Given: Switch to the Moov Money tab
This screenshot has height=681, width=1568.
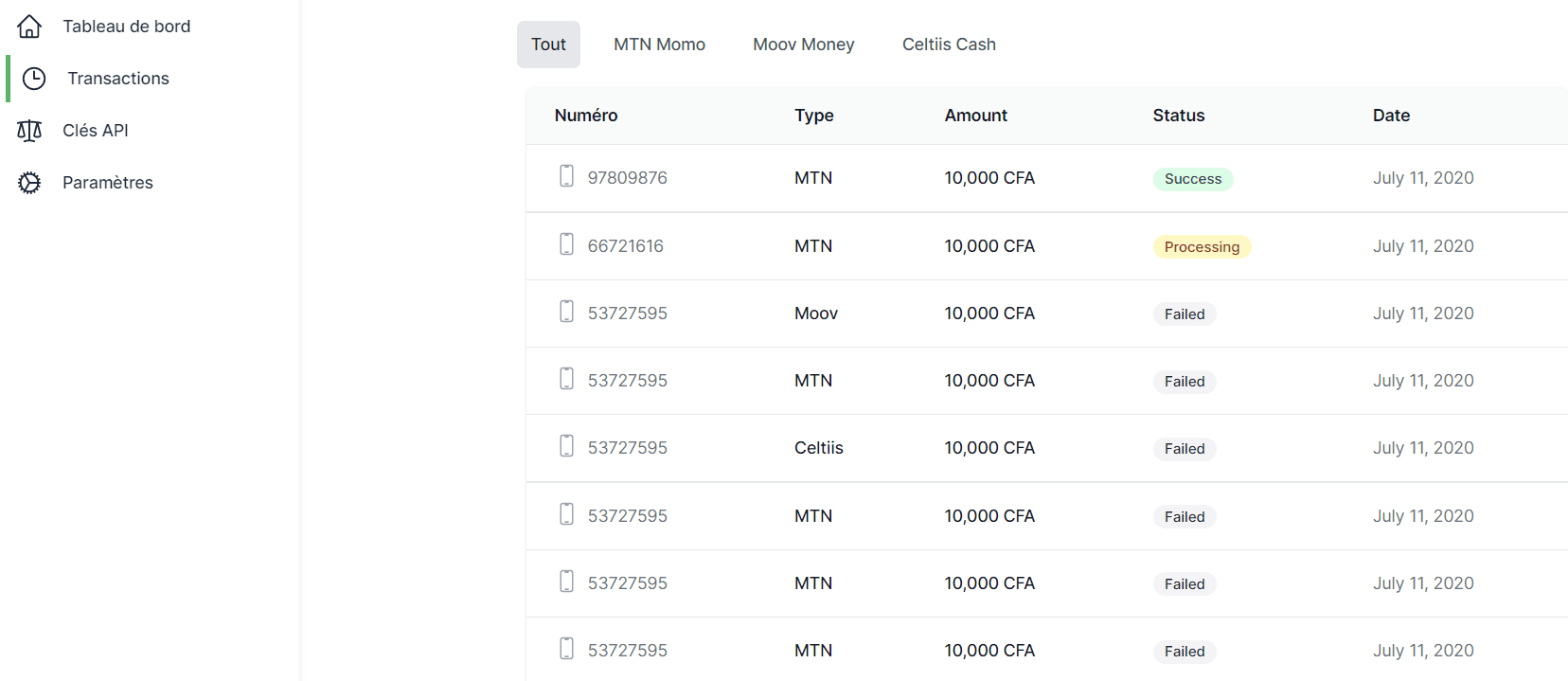Looking at the screenshot, I should coord(803,45).
